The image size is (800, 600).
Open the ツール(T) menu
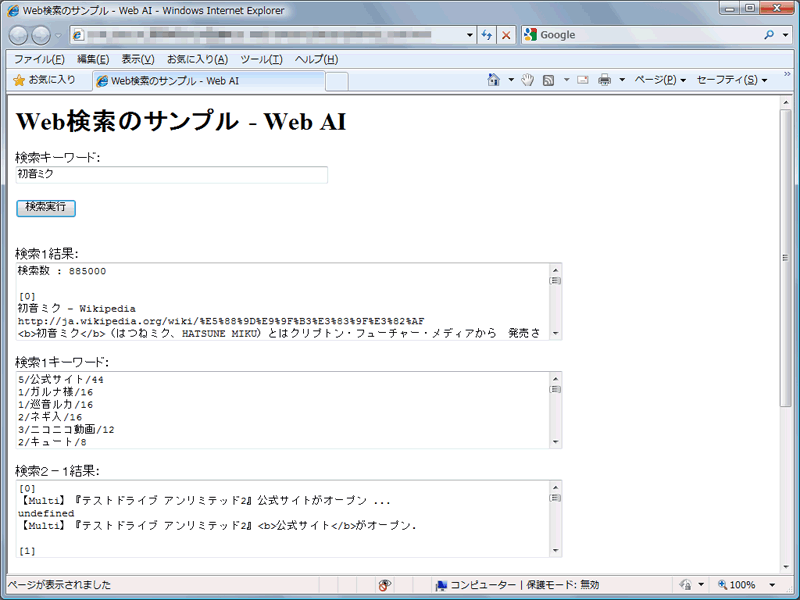tap(261, 59)
